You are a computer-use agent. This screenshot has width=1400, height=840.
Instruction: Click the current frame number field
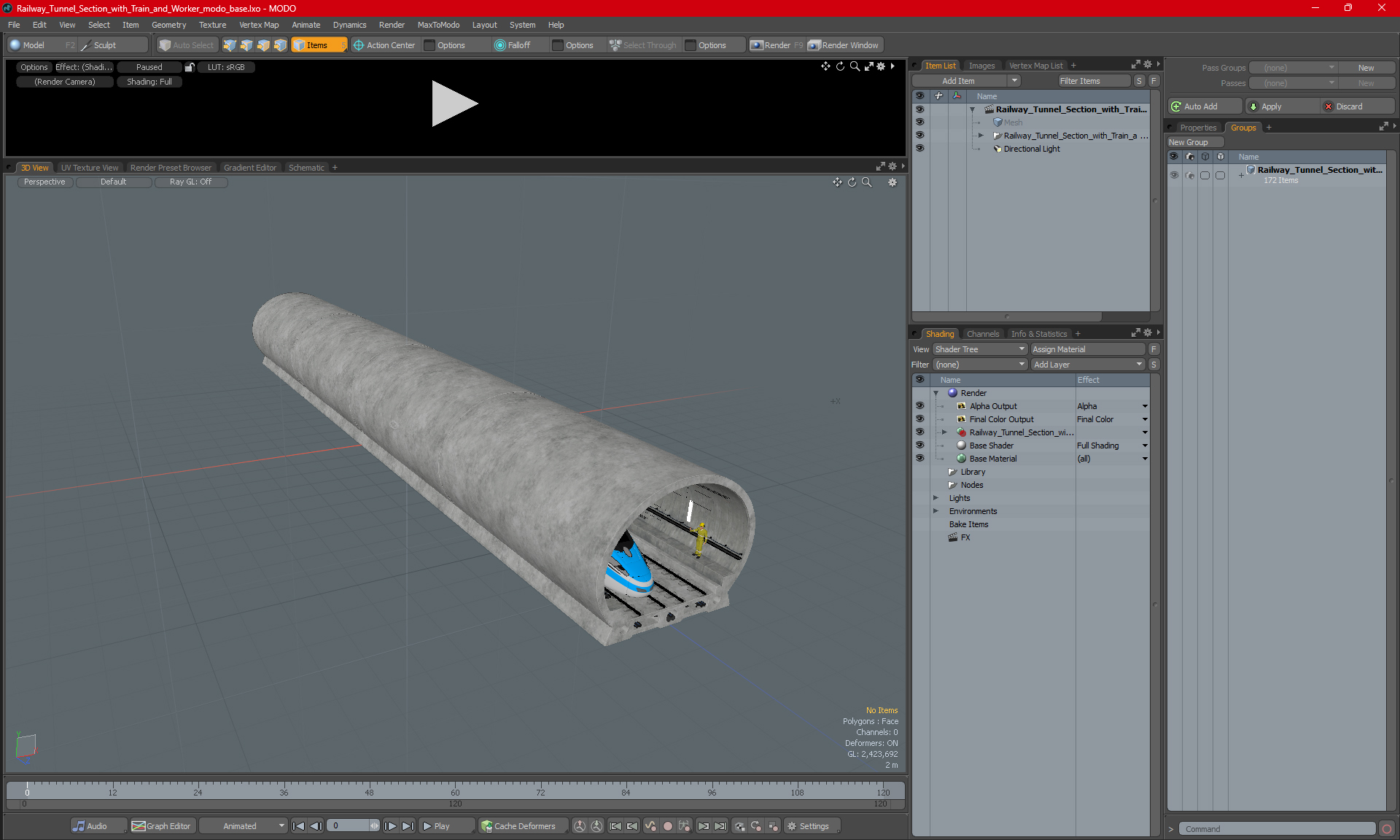tap(349, 826)
